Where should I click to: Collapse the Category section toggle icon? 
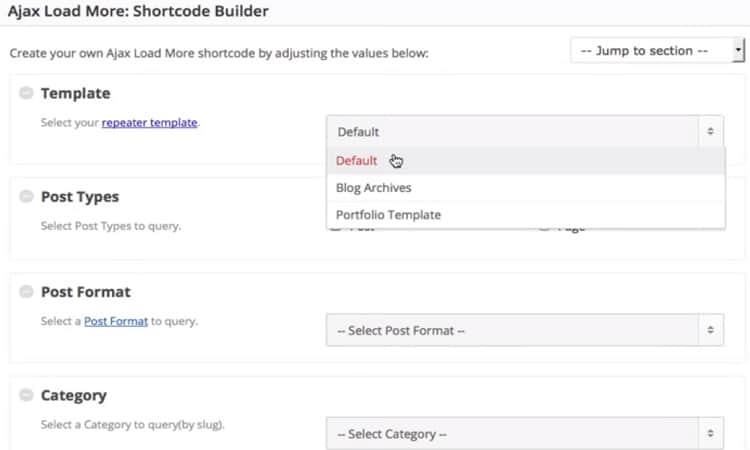point(26,395)
